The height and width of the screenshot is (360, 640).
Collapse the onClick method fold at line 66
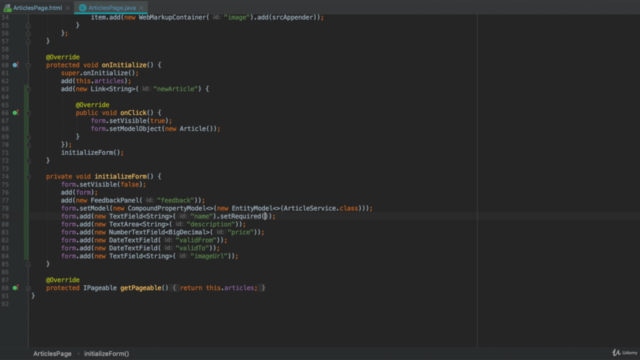tap(28, 113)
